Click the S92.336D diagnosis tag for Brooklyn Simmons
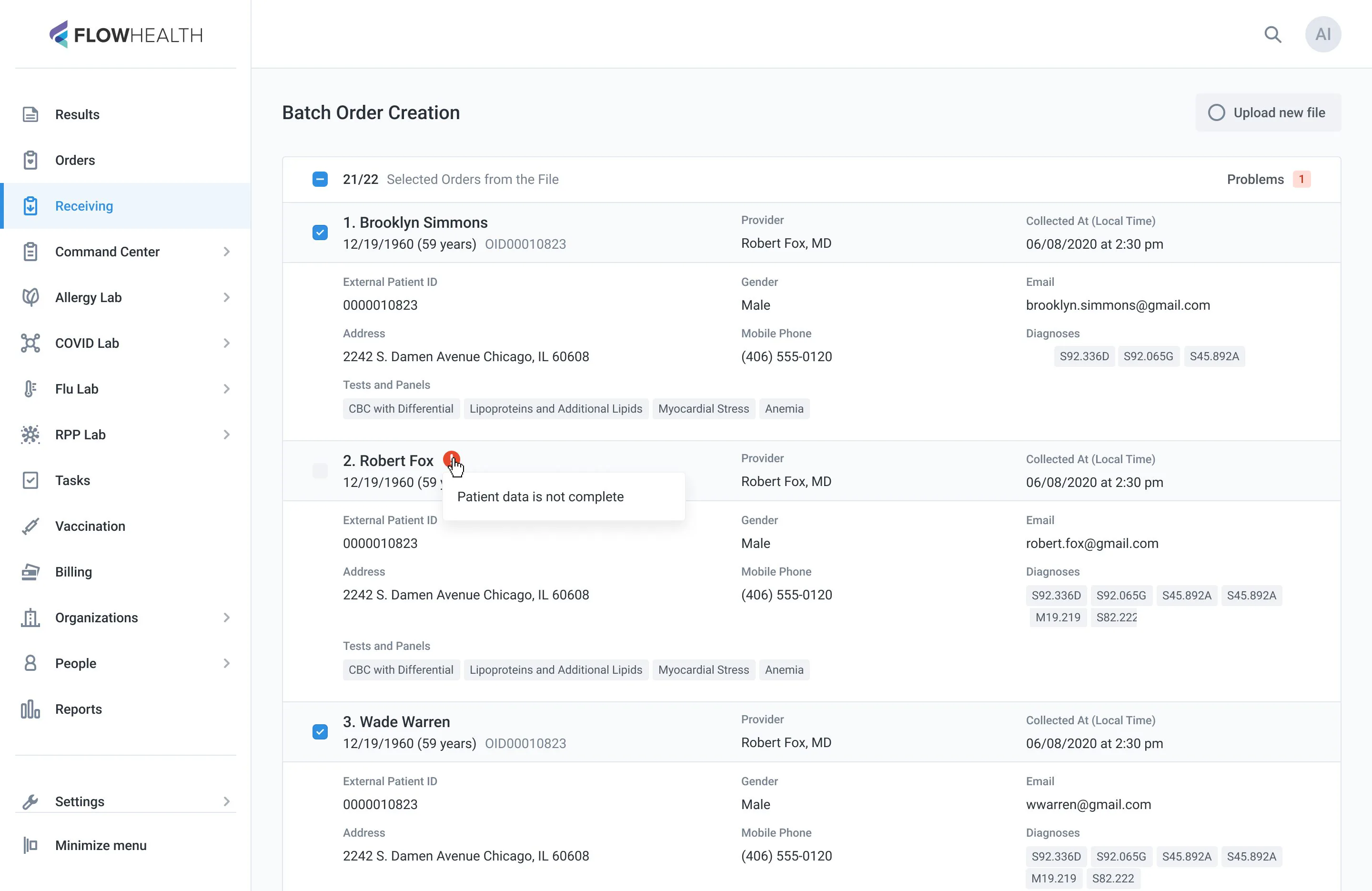 (1084, 356)
